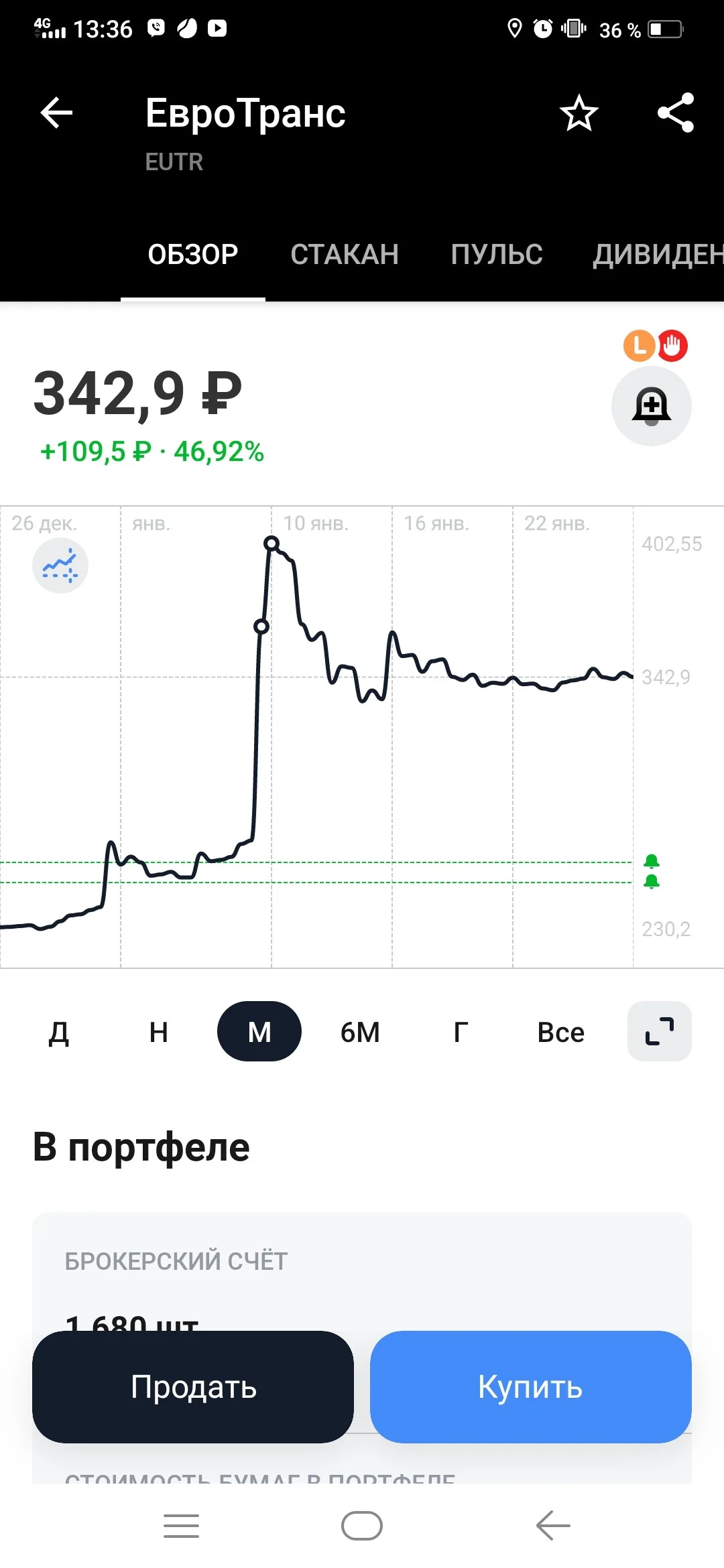Image resolution: width=724 pixels, height=1568 pixels.
Task: Select the Н week period
Action: pos(159,1032)
